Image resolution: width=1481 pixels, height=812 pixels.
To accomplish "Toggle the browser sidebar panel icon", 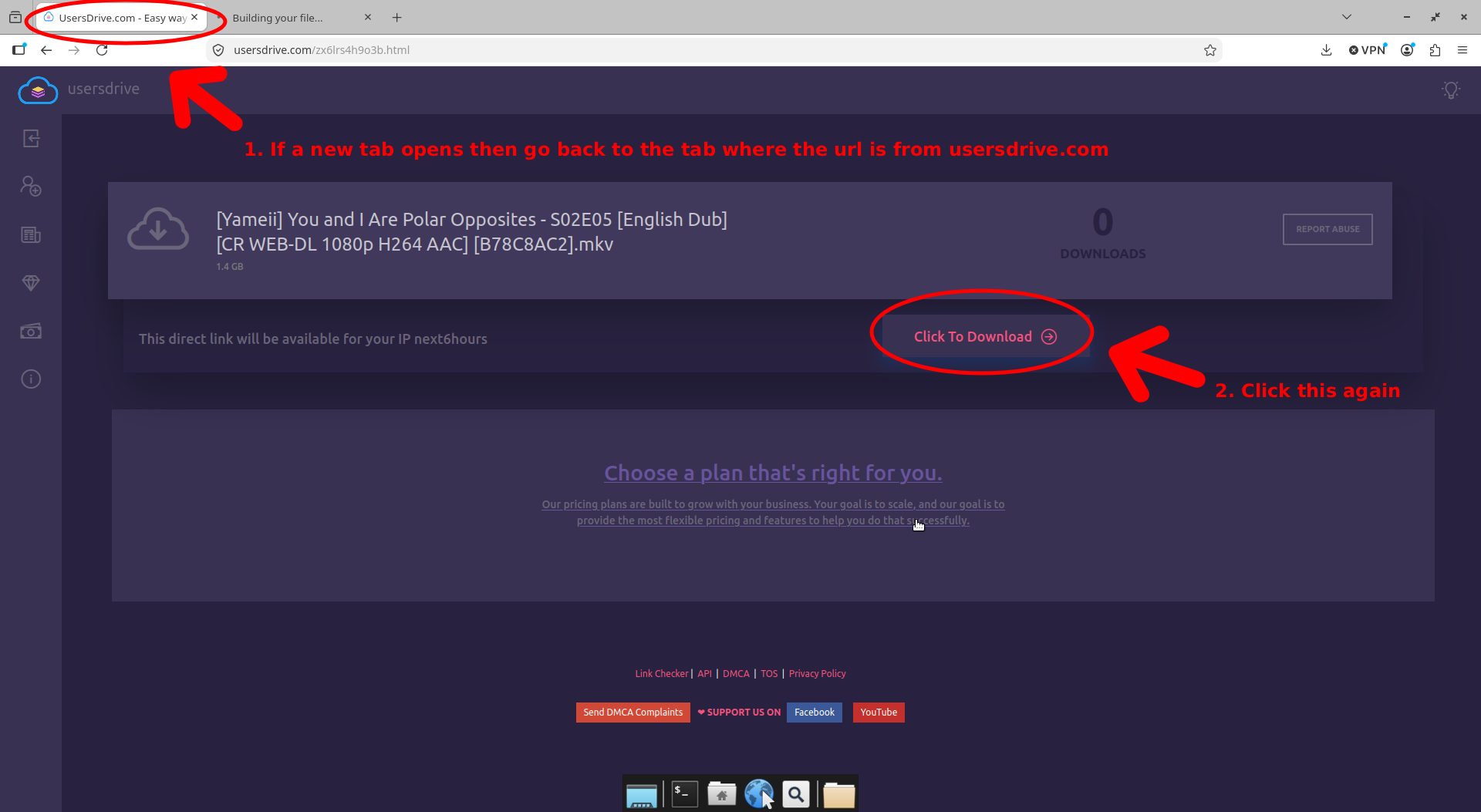I will coord(19,50).
